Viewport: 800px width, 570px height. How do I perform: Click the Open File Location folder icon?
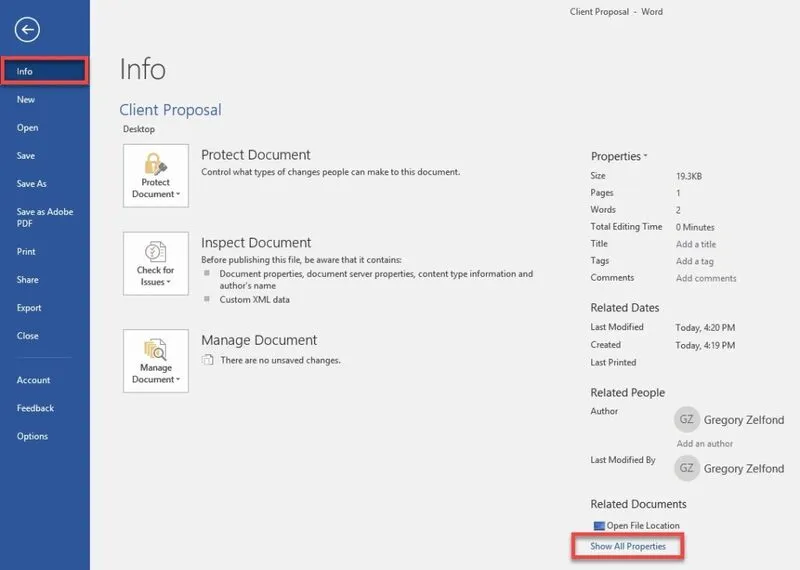coord(599,526)
